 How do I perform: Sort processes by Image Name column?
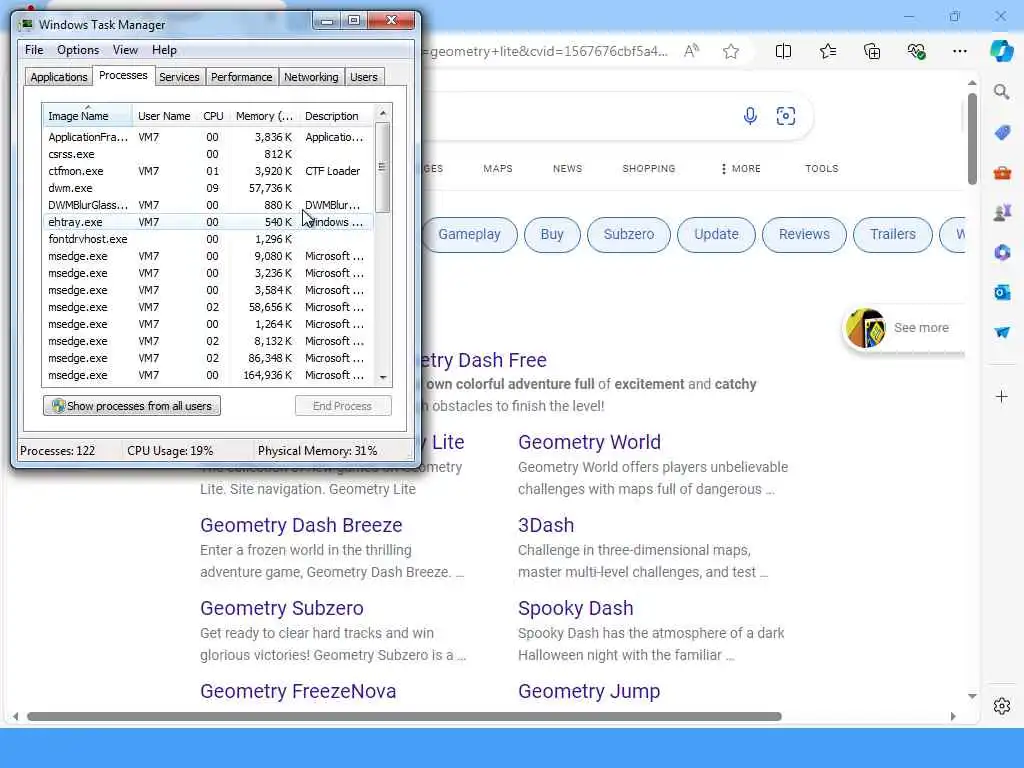(88, 116)
